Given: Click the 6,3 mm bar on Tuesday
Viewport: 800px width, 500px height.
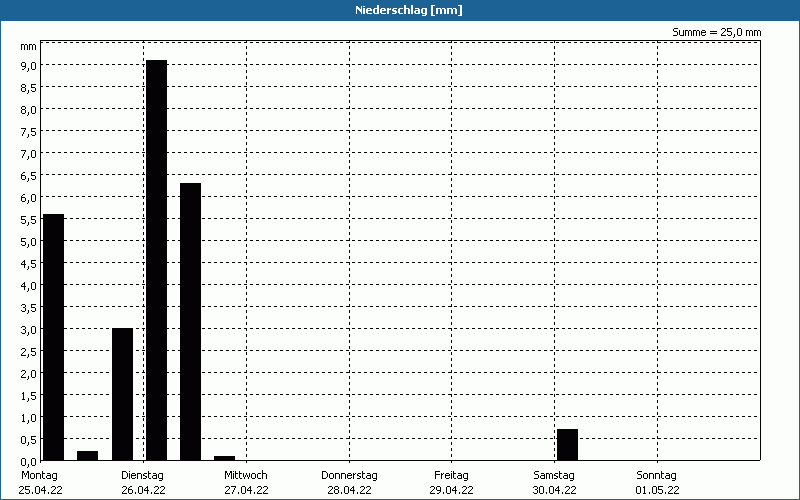Looking at the screenshot, I should pos(190,322).
